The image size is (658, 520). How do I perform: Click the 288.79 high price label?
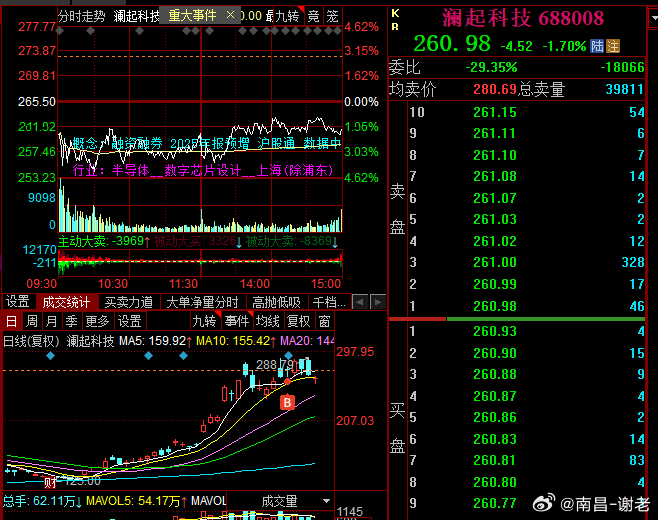[x=274, y=364]
